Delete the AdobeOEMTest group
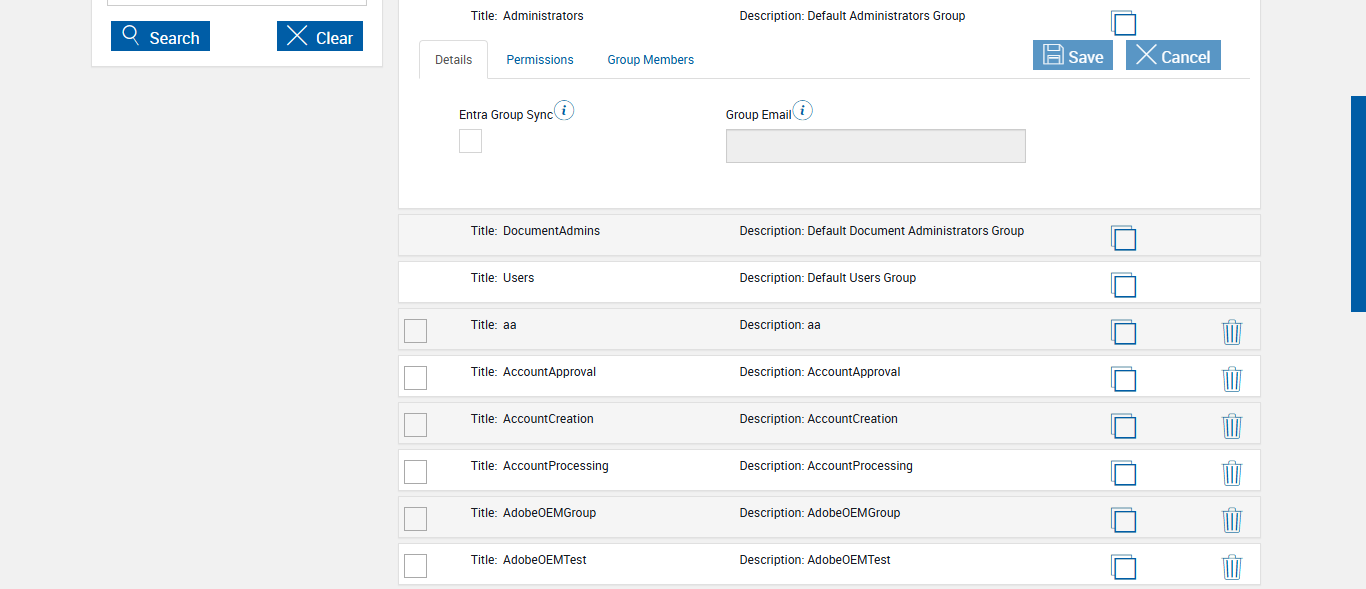This screenshot has width=1366, height=589. coord(1232,567)
